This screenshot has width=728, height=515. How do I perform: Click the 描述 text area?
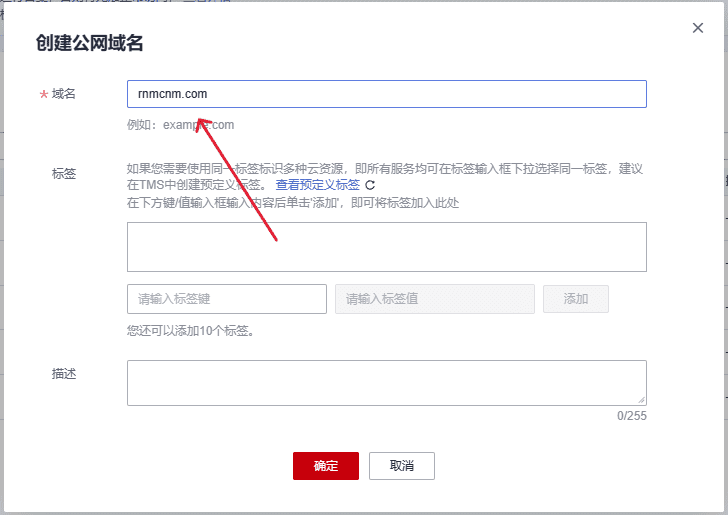point(387,383)
